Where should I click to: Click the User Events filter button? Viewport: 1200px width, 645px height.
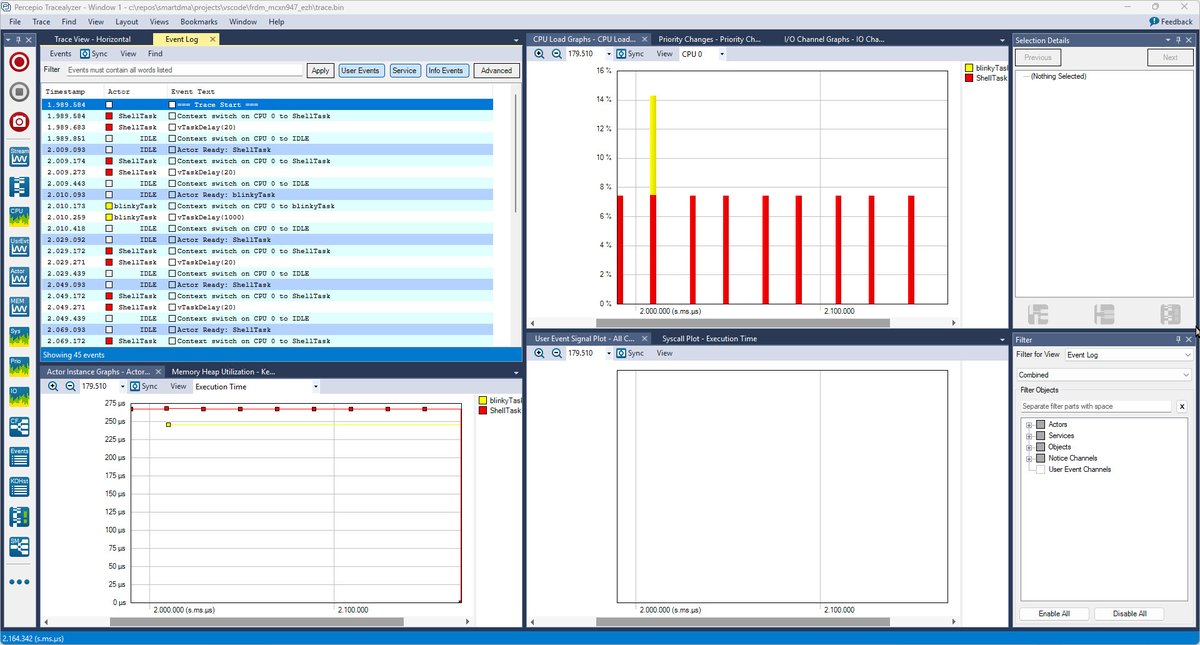coord(360,70)
